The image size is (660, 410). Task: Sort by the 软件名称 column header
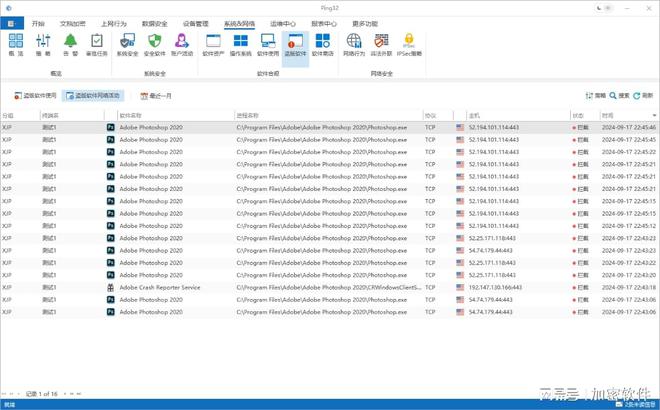[175, 115]
